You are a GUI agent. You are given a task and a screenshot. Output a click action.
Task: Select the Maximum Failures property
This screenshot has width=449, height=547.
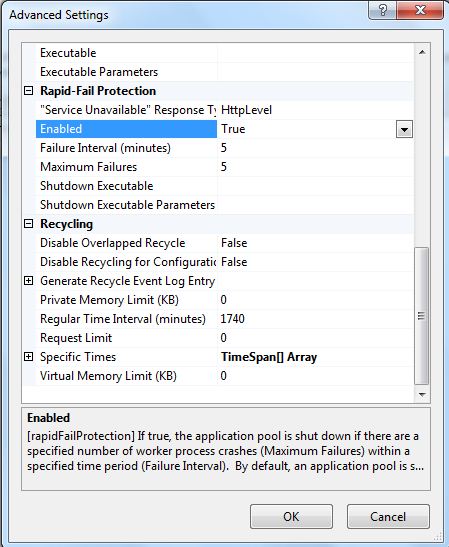126,167
